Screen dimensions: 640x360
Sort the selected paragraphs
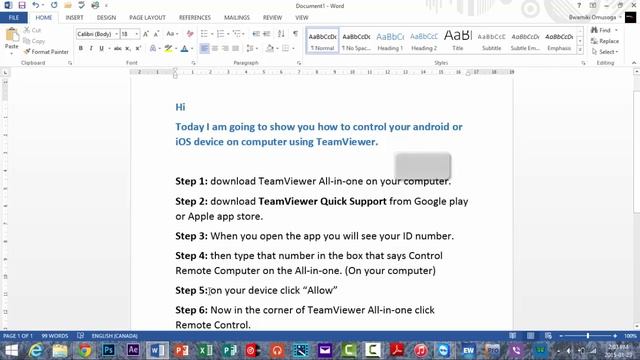pyautogui.click(x=281, y=34)
